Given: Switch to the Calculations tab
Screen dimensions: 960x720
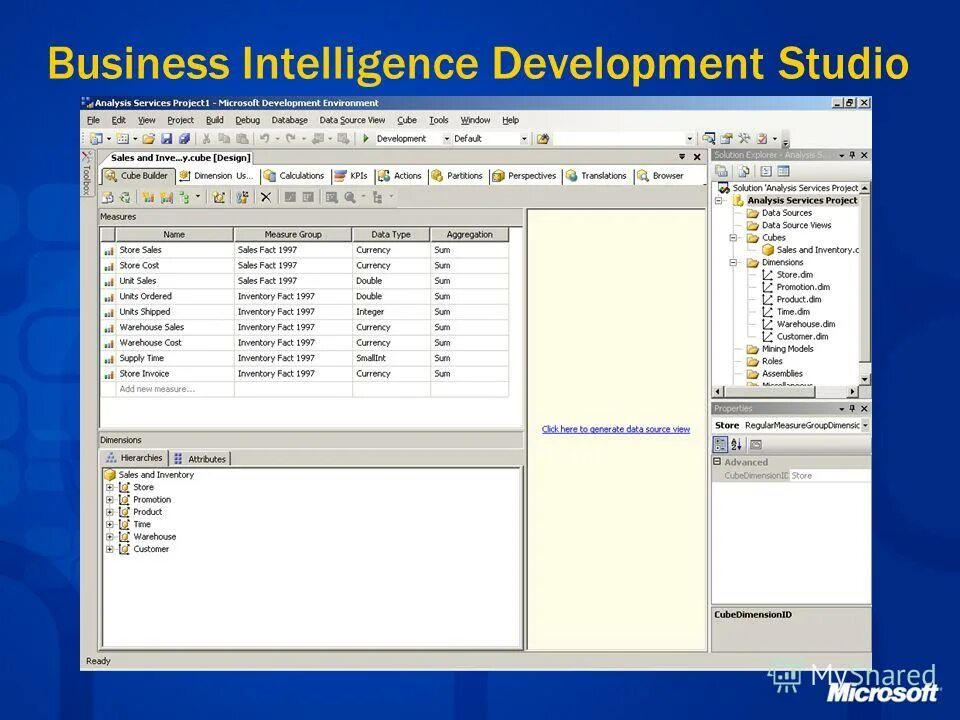Looking at the screenshot, I should pos(295,176).
